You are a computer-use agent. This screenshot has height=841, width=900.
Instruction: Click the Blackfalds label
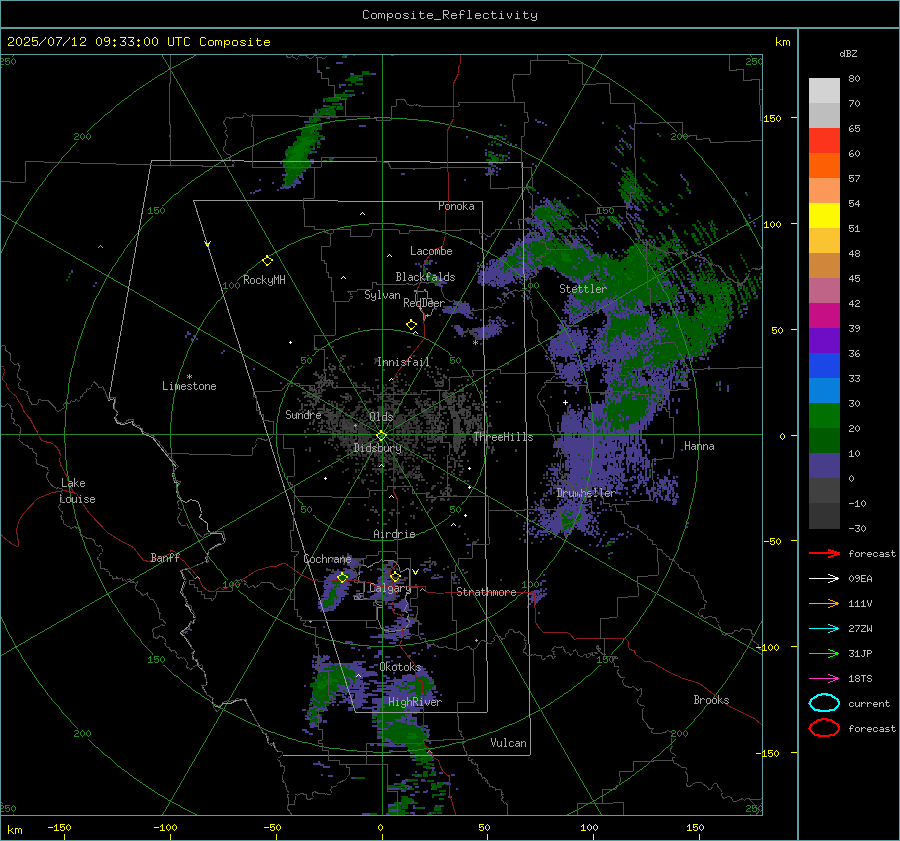(x=425, y=277)
